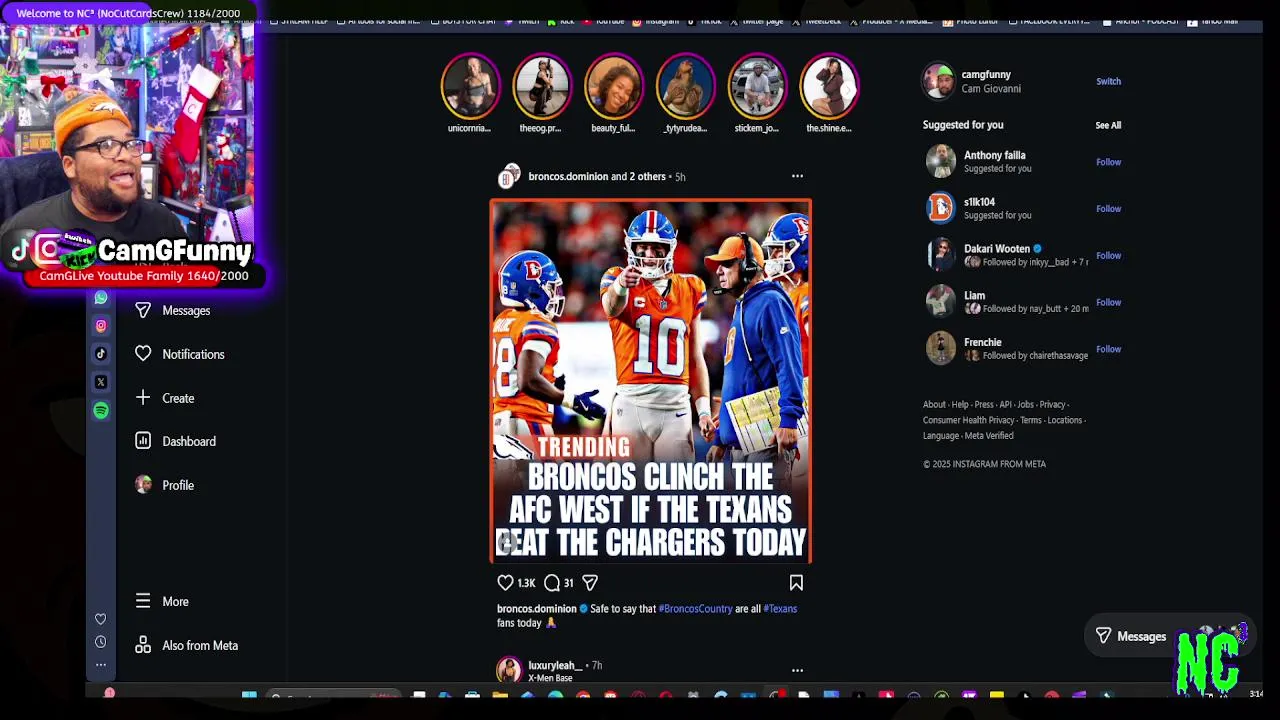1280x720 pixels.
Task: Open Consumer Health Privacy link
Action: pos(969,421)
